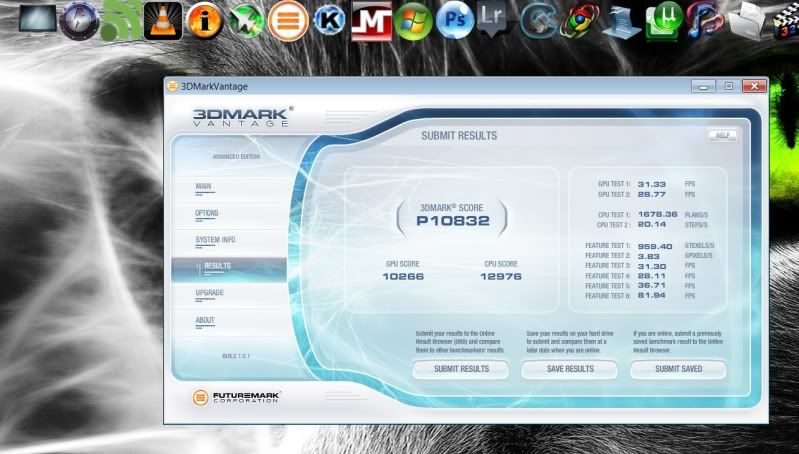Close the 3DMarkVantage window

754,87
